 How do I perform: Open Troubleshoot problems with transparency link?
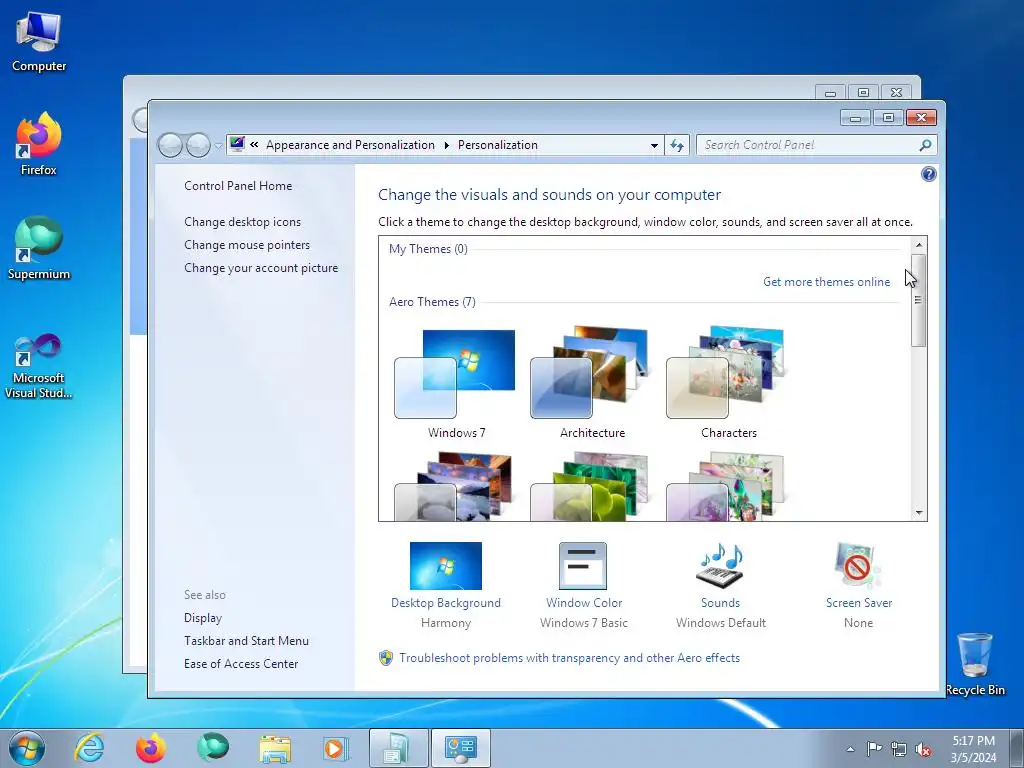coord(569,658)
